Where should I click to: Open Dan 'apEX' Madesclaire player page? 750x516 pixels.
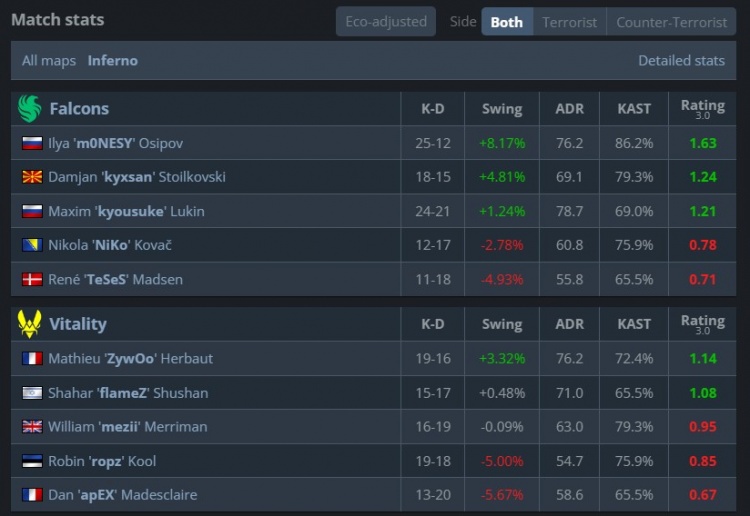pyautogui.click(x=122, y=495)
